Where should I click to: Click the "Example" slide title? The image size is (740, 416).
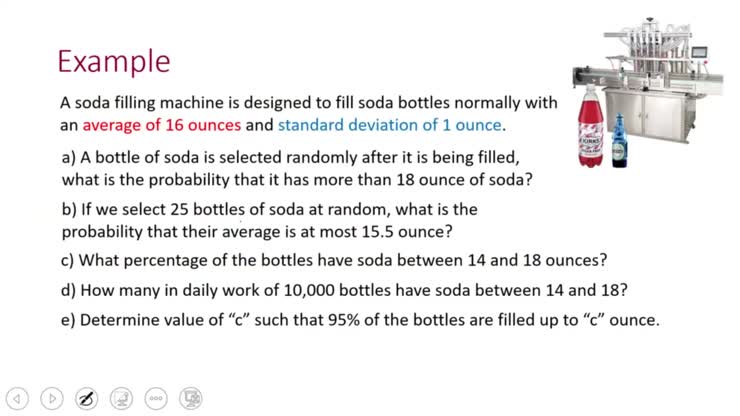113,61
